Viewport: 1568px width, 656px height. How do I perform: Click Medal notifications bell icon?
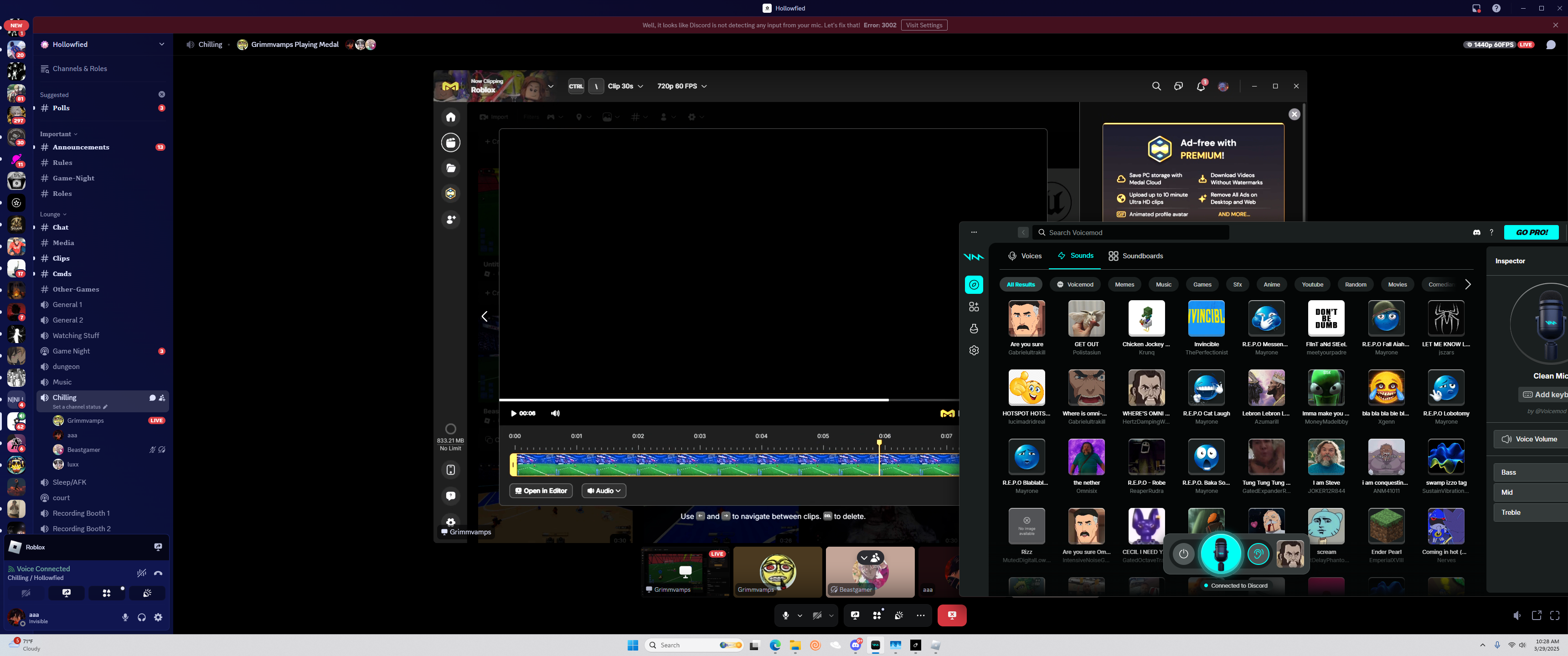pyautogui.click(x=1200, y=87)
